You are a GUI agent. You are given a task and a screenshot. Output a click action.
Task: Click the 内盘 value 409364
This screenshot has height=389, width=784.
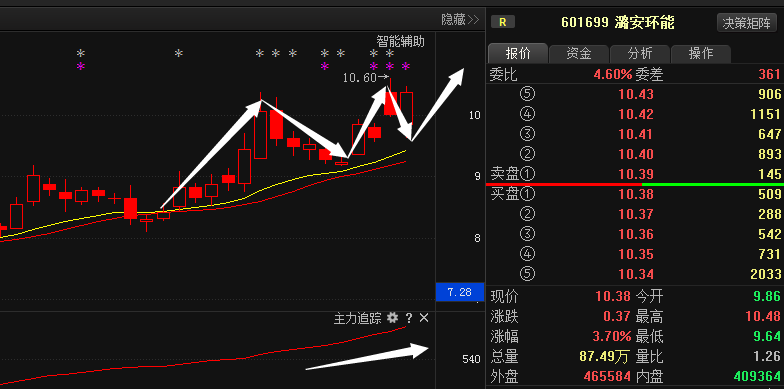pos(757,376)
